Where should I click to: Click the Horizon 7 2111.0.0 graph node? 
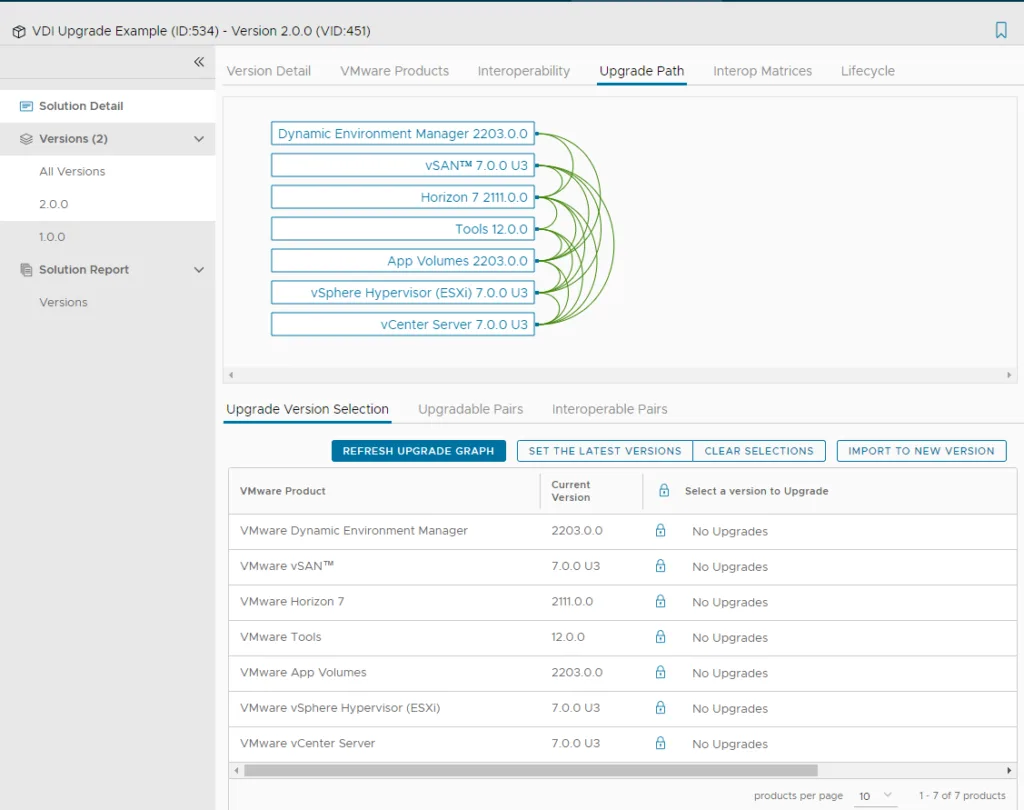coord(403,197)
